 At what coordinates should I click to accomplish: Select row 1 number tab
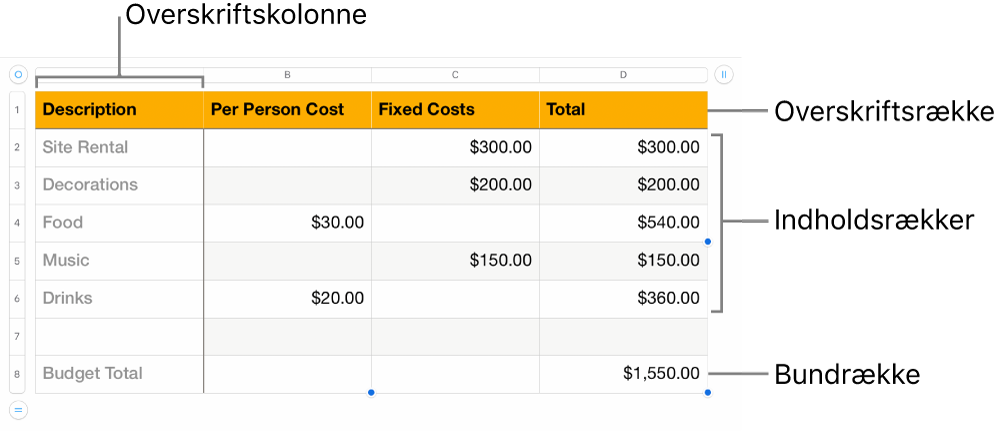pos(18,110)
